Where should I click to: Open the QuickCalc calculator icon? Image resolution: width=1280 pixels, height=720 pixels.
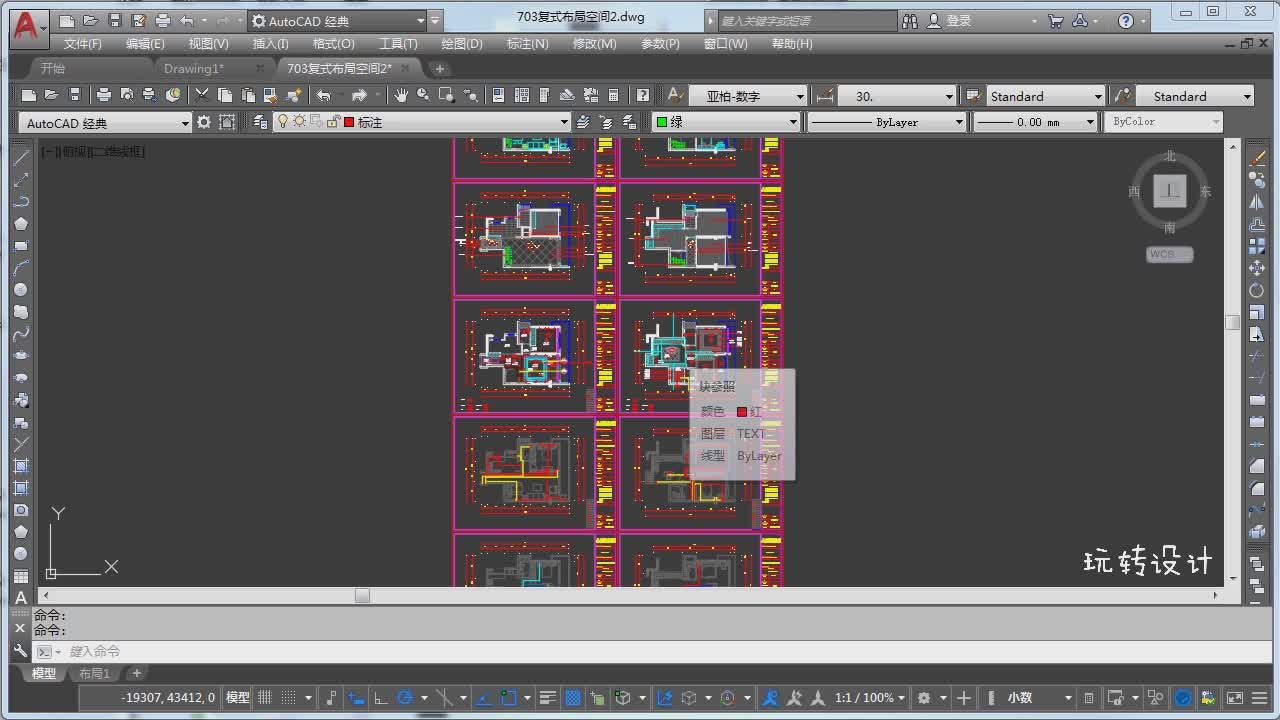pyautogui.click(x=614, y=95)
